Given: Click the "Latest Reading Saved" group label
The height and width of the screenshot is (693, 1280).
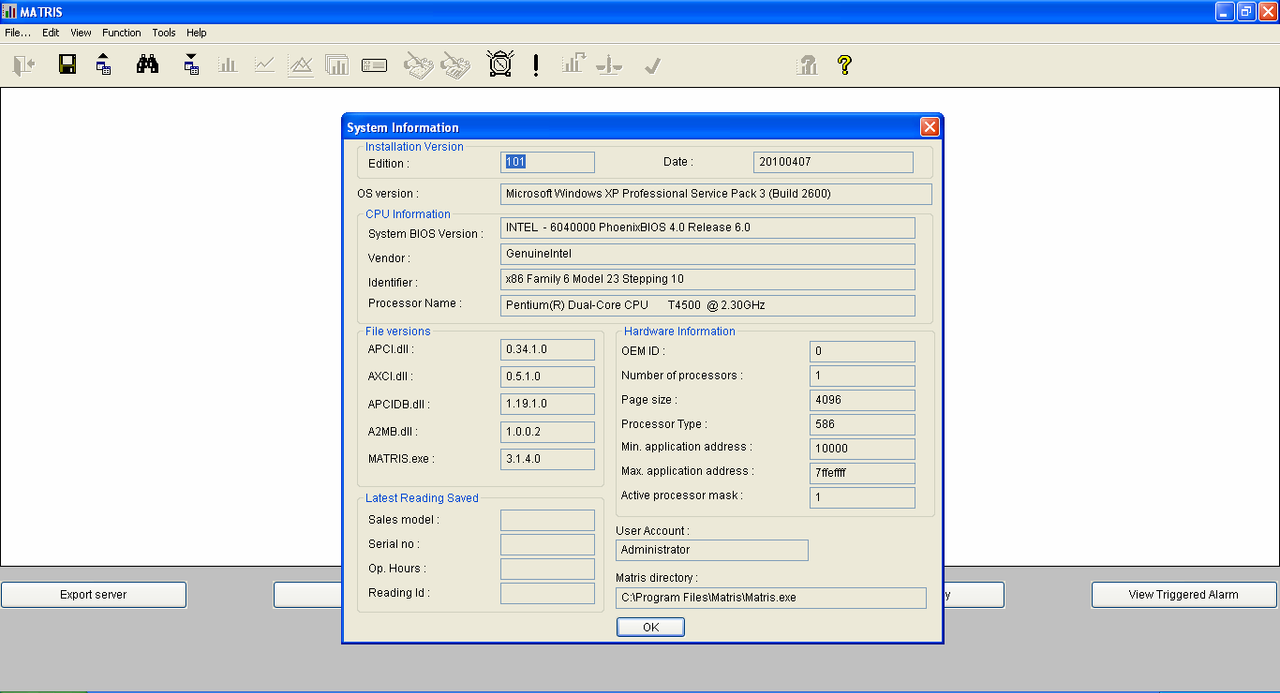Looking at the screenshot, I should 422,498.
